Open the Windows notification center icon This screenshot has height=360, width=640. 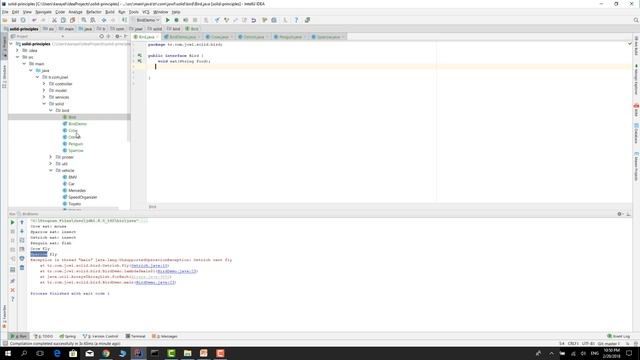coord(629,353)
